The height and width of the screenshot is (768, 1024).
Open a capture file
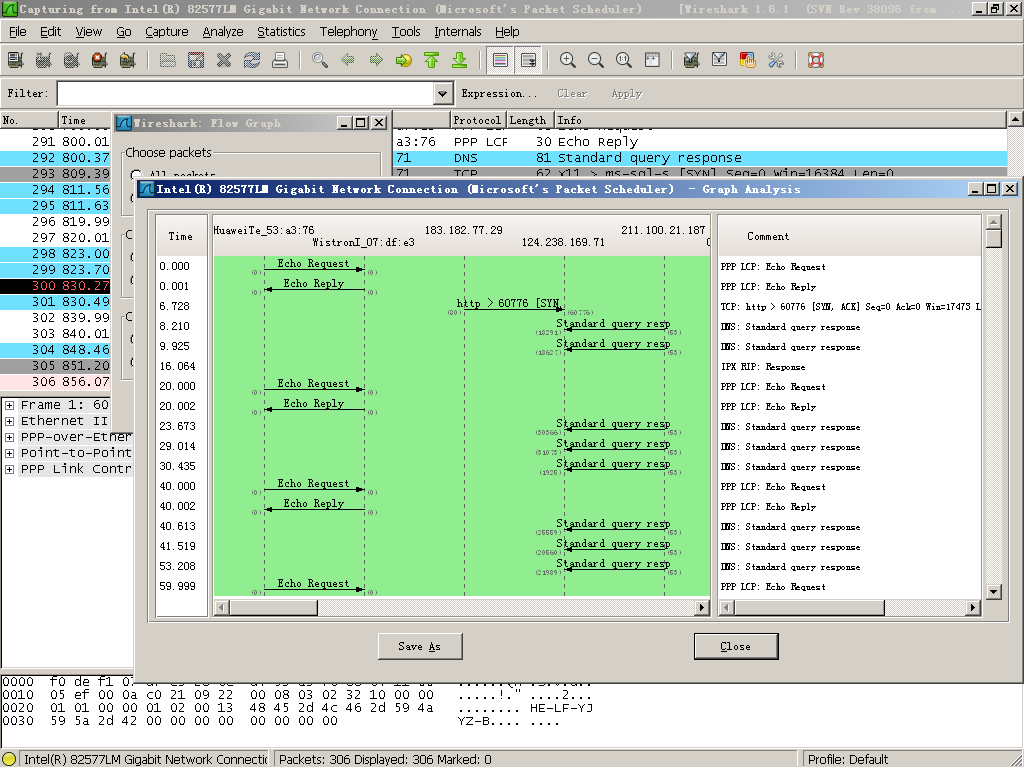(x=168, y=60)
